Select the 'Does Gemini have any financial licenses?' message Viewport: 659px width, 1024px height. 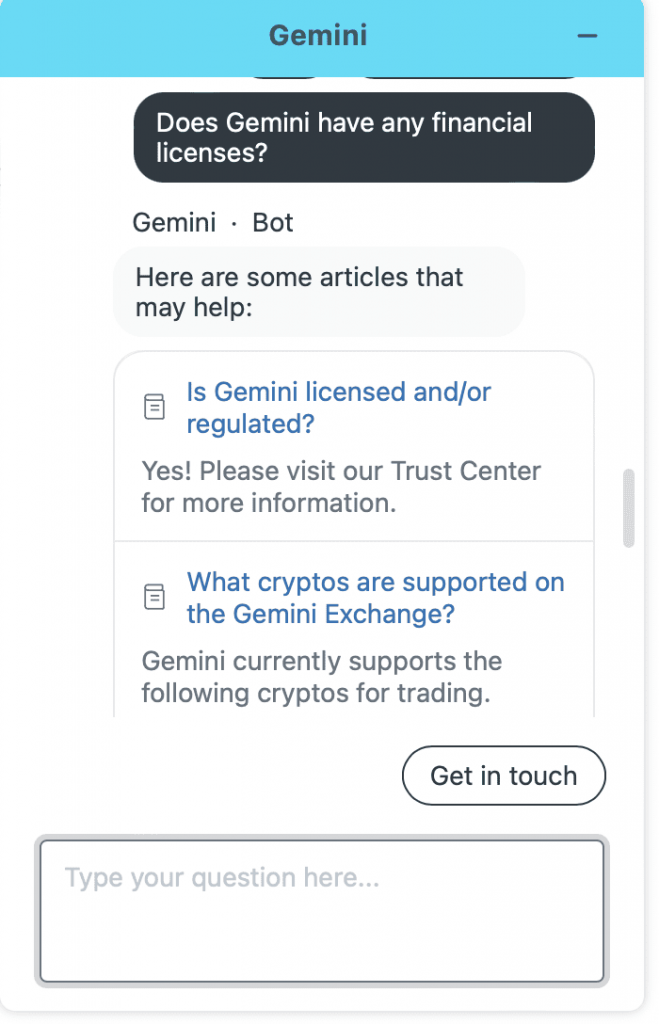[x=364, y=137]
